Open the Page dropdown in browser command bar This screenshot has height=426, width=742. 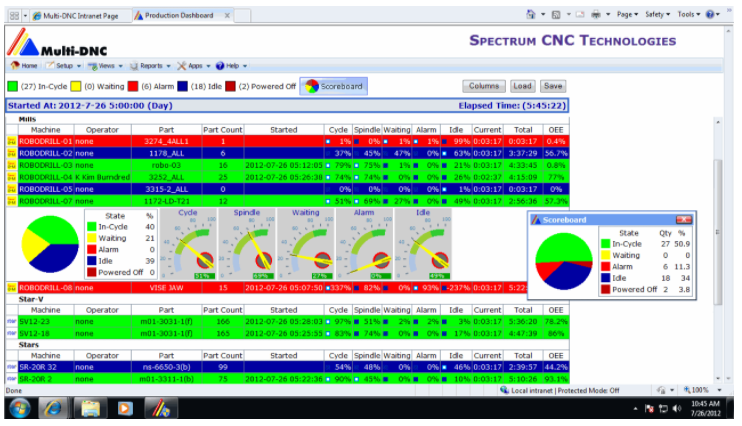coord(627,15)
